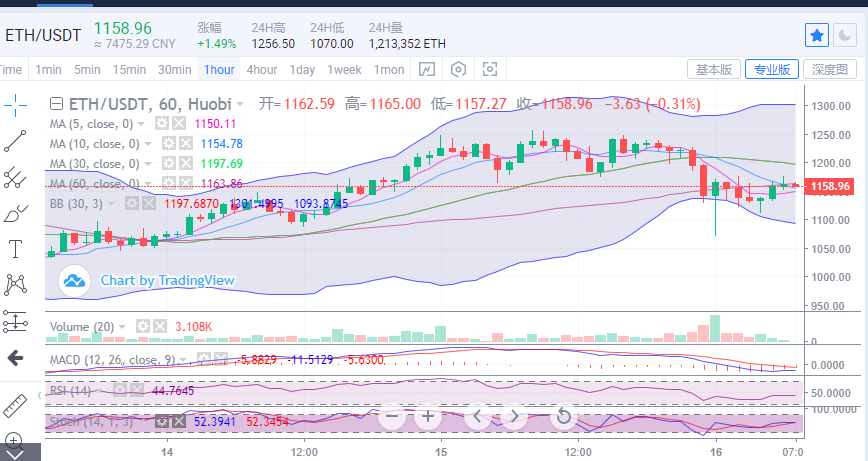Remove the Stoch indicator
The height and width of the screenshot is (461, 868).
(178, 422)
